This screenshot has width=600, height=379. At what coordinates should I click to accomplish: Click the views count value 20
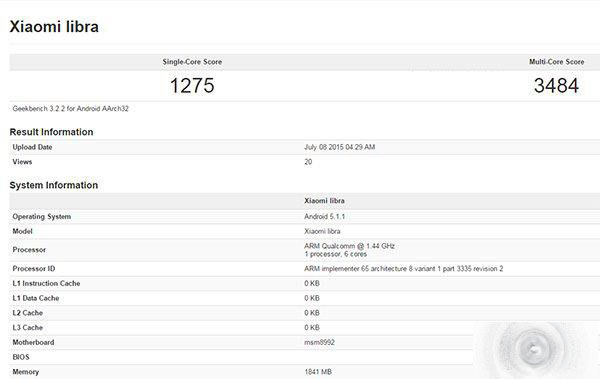(x=308, y=162)
